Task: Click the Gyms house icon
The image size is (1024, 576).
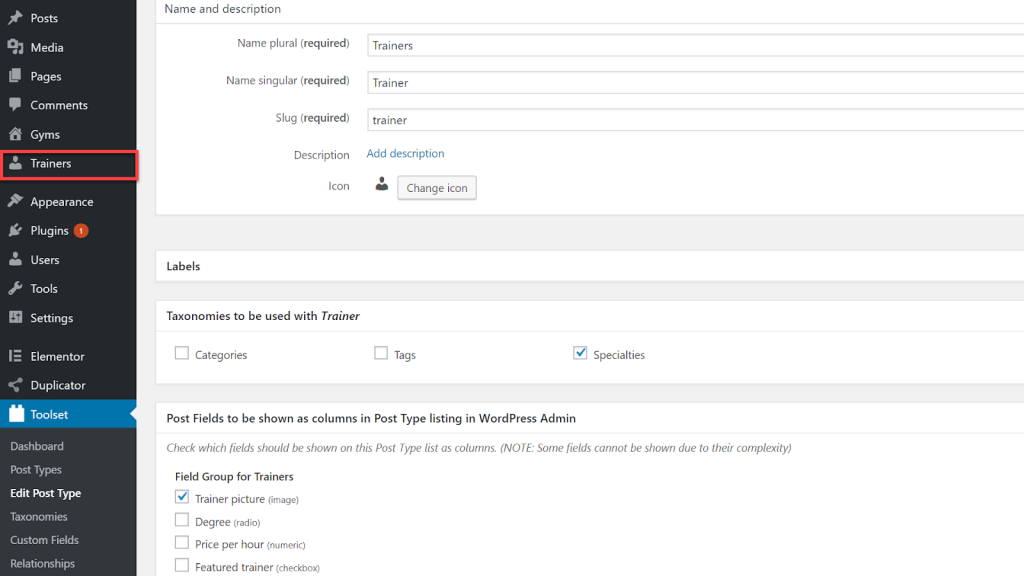Action: coord(15,134)
